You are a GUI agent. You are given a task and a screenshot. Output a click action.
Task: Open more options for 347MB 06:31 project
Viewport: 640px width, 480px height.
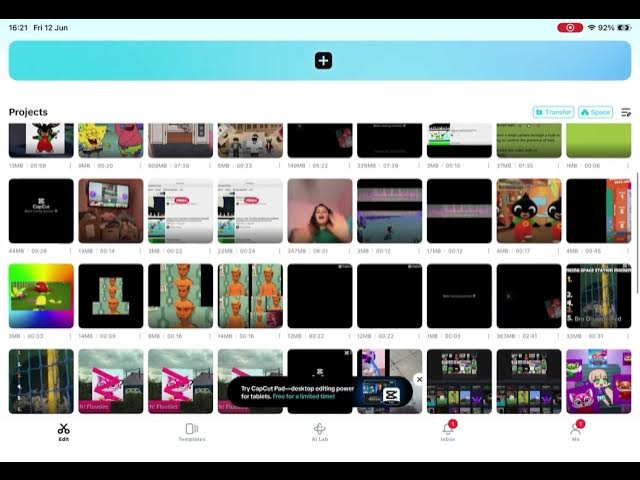[x=349, y=251]
